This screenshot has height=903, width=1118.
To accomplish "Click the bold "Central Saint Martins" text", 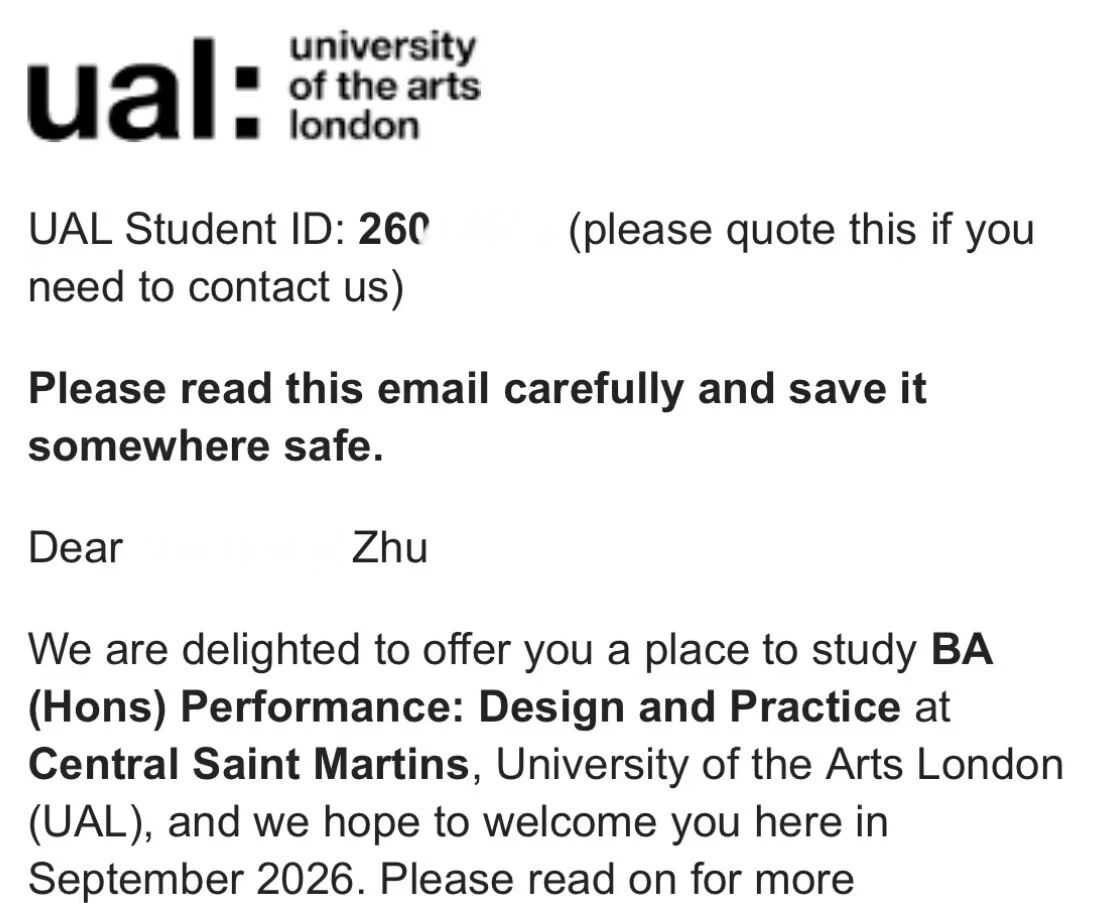I will tap(248, 766).
